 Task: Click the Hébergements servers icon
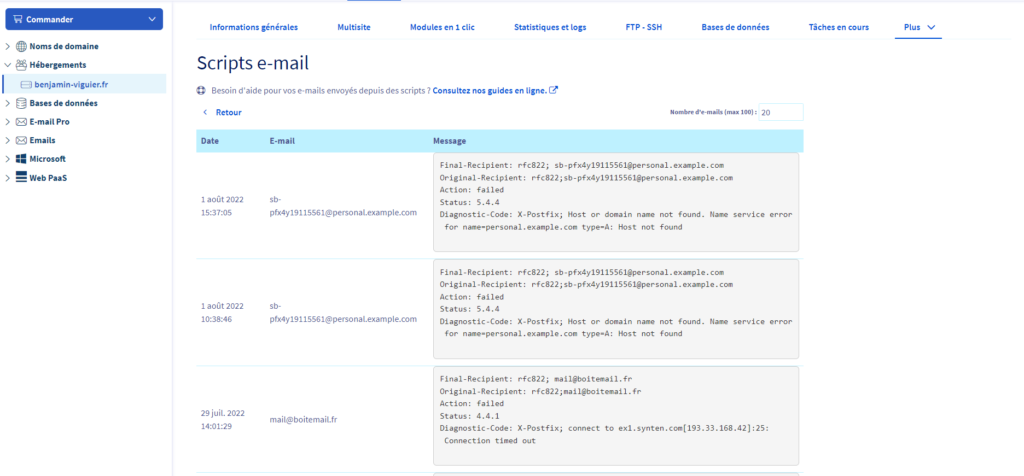(x=21, y=65)
